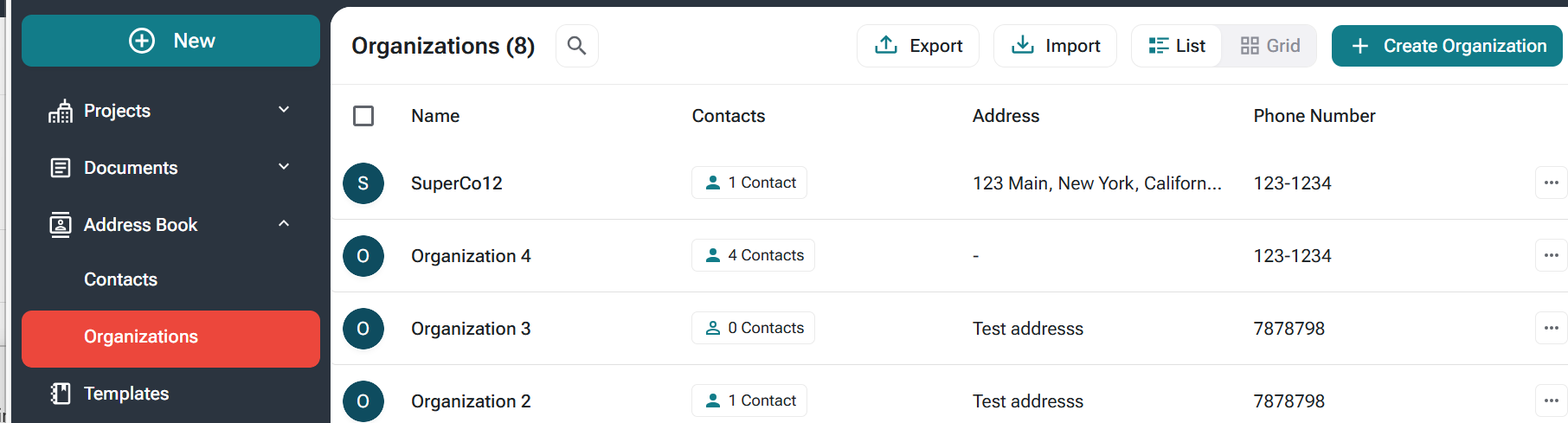Image resolution: width=1568 pixels, height=423 pixels.
Task: Tick the select-all organizations checkbox
Action: tap(363, 116)
